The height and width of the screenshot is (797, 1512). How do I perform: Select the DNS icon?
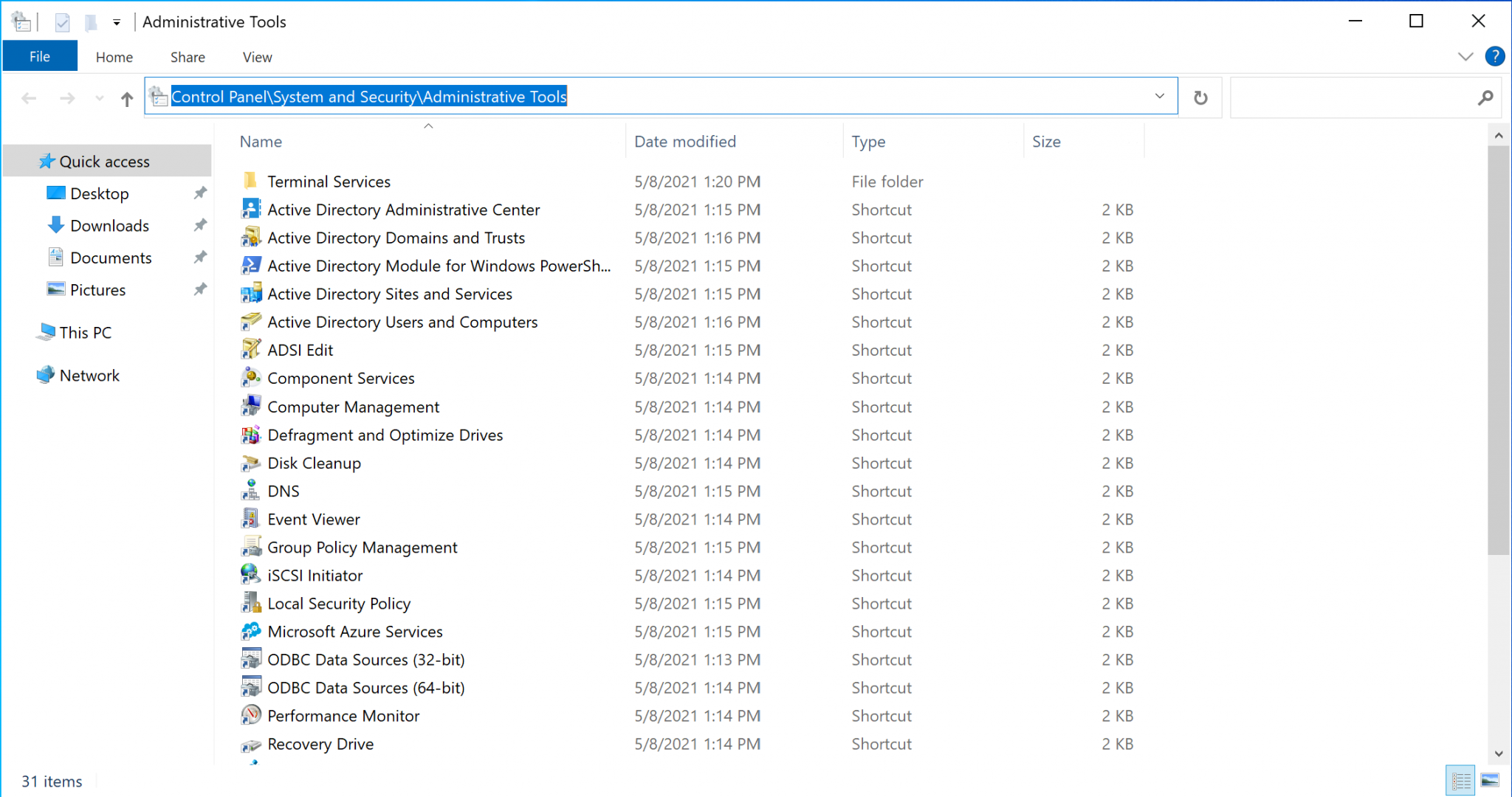click(x=250, y=490)
